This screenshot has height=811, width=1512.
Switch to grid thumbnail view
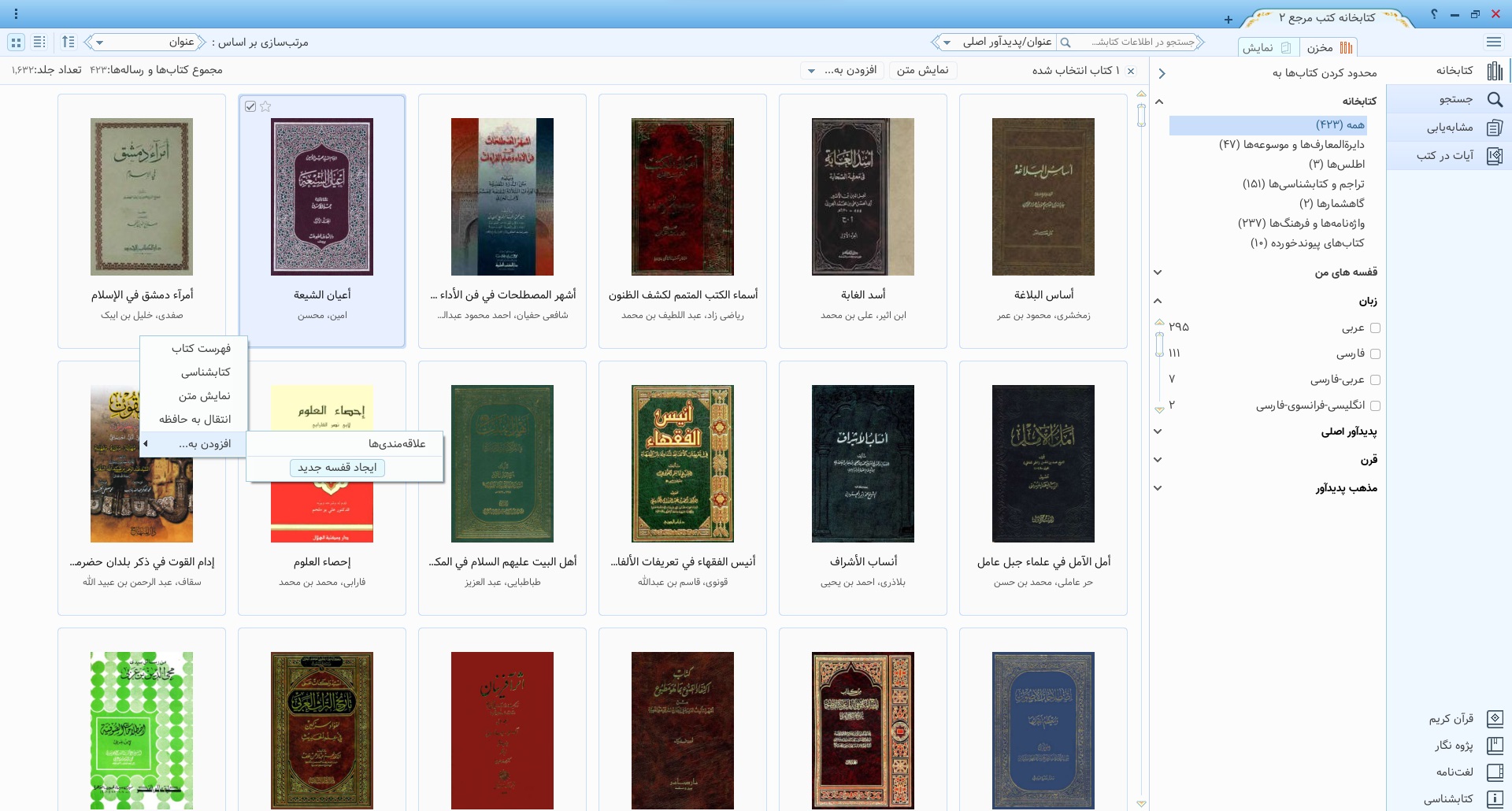(16, 43)
